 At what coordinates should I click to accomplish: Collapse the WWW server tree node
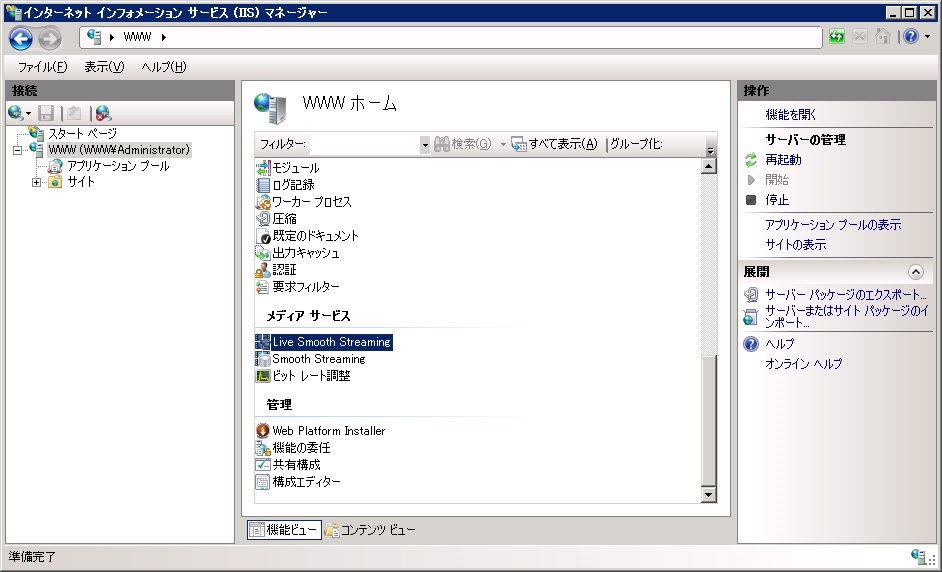[x=18, y=150]
